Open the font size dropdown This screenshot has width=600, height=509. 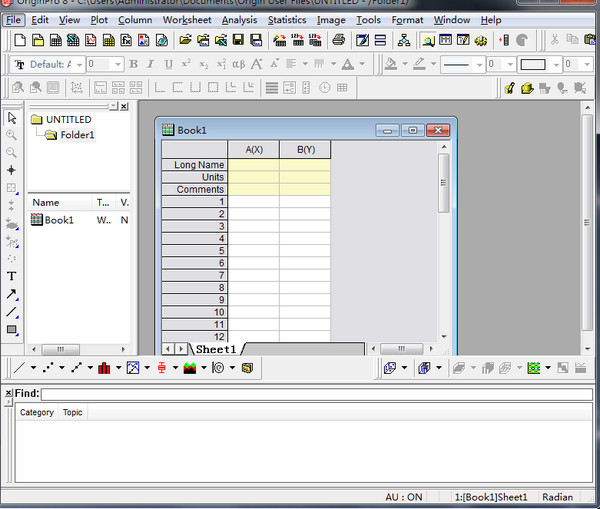118,65
